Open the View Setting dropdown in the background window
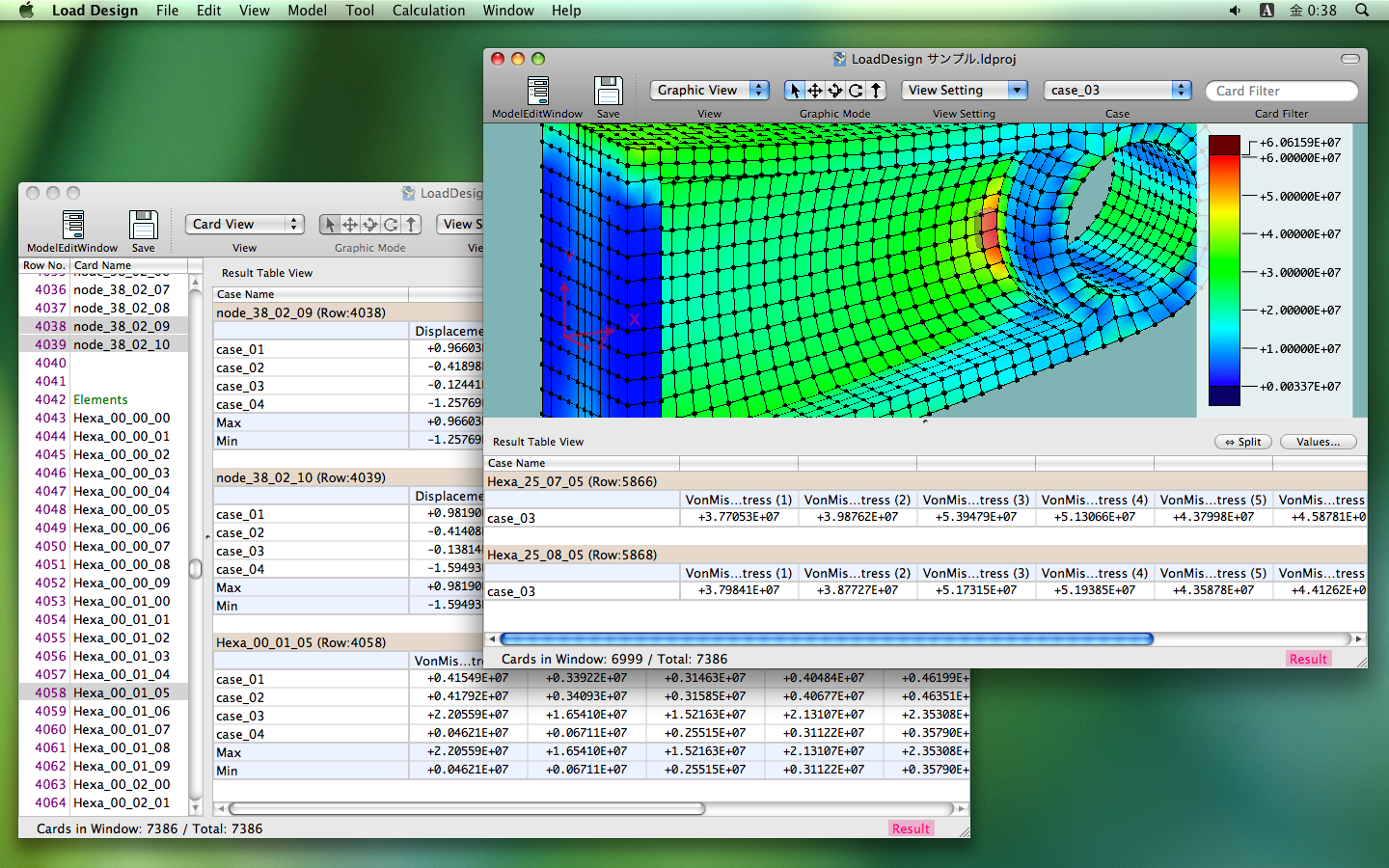 point(459,224)
